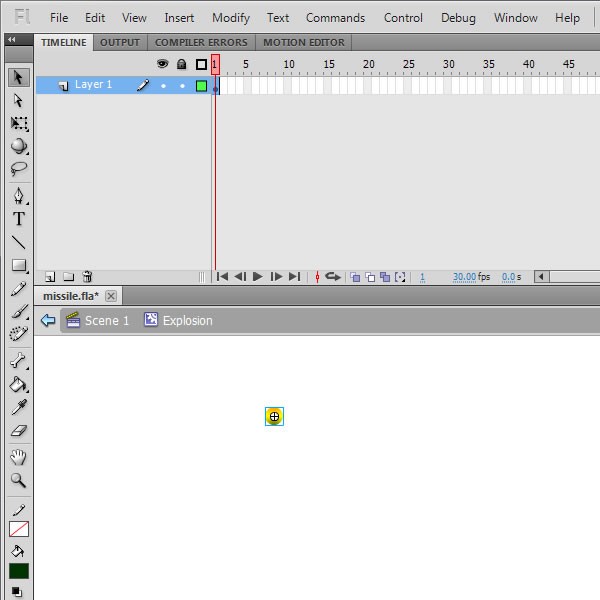Open the Window menu

[515, 18]
